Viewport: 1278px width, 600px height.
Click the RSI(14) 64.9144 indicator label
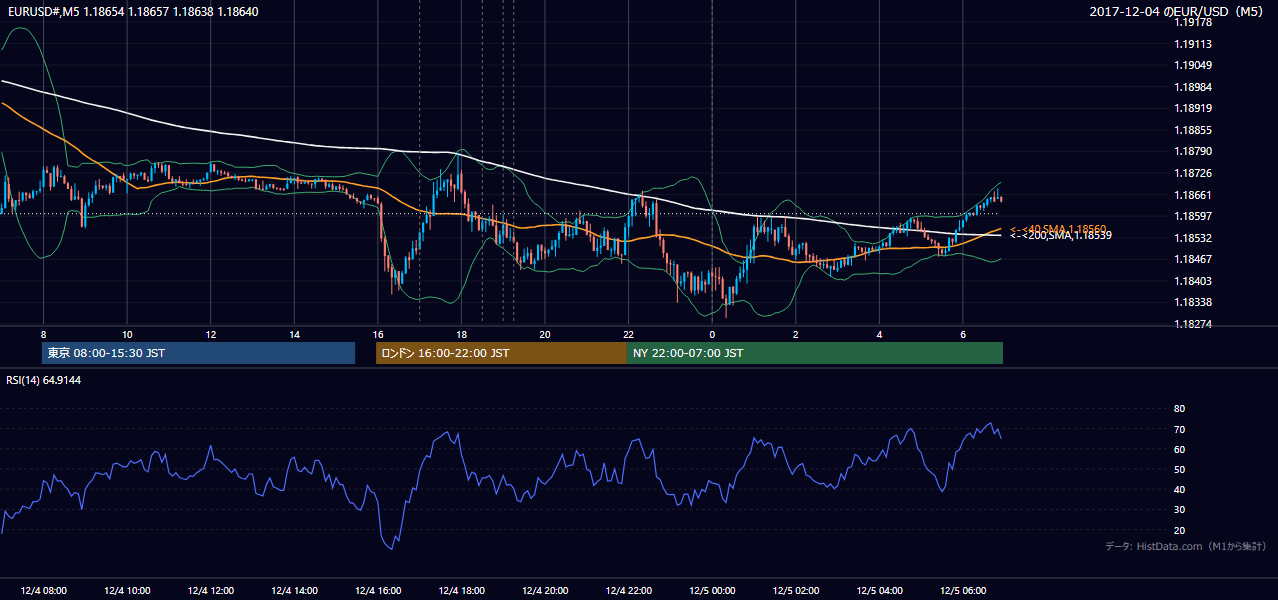(x=43, y=380)
